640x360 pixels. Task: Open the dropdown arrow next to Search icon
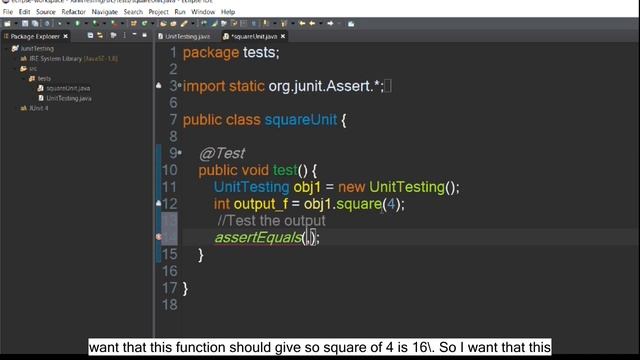[x=193, y=24]
